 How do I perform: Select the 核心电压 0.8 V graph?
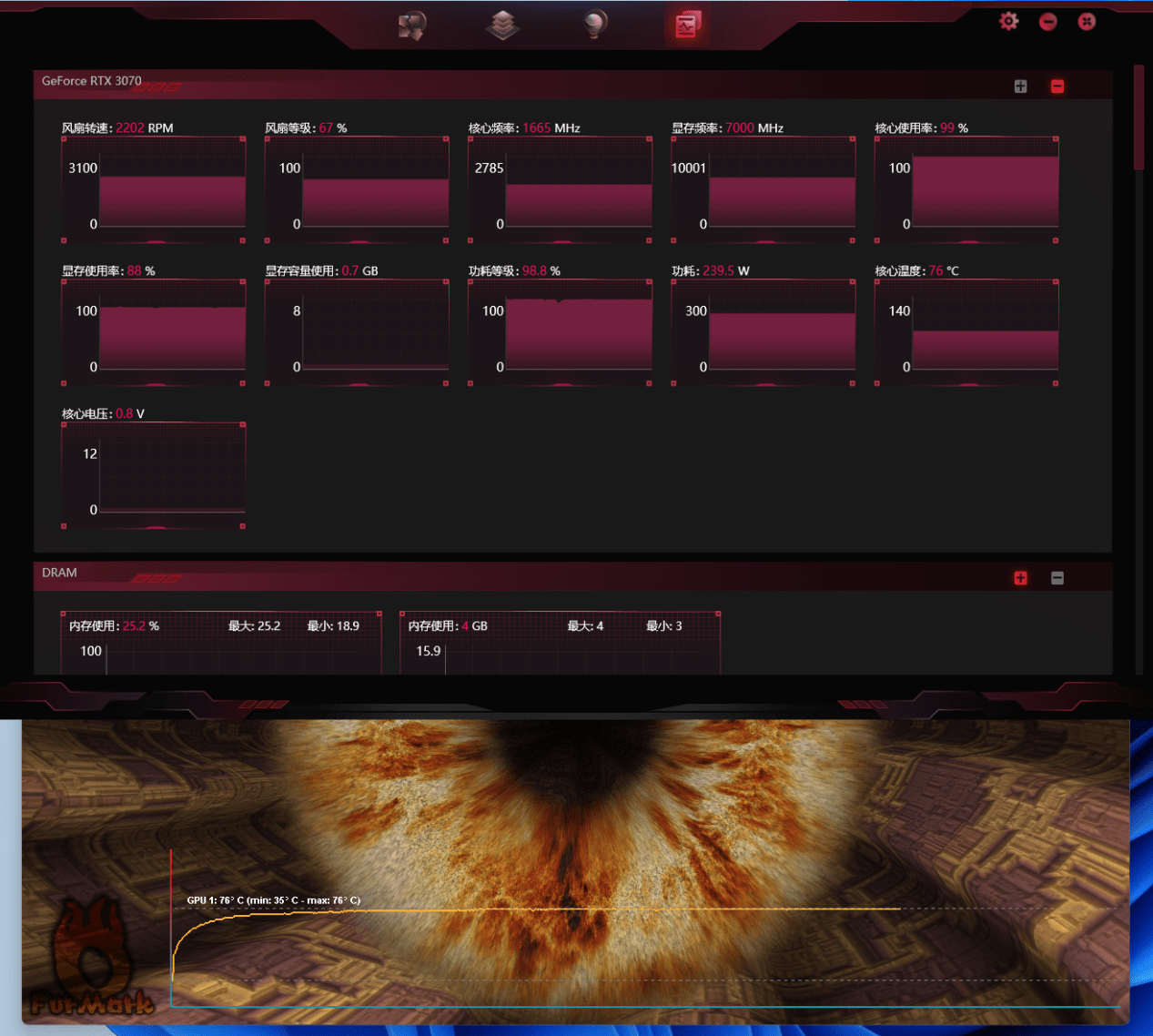pyautogui.click(x=153, y=475)
